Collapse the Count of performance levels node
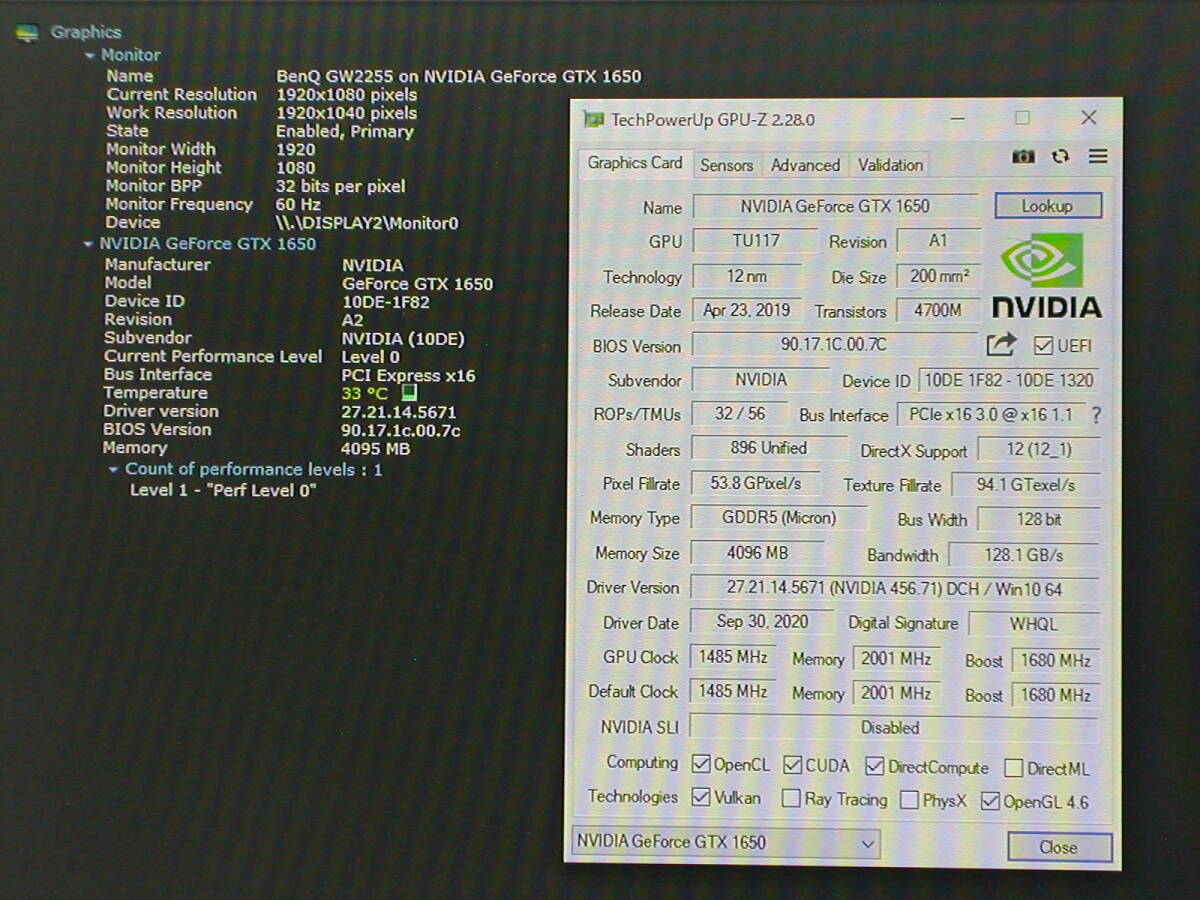1200x900 pixels. pos(114,469)
